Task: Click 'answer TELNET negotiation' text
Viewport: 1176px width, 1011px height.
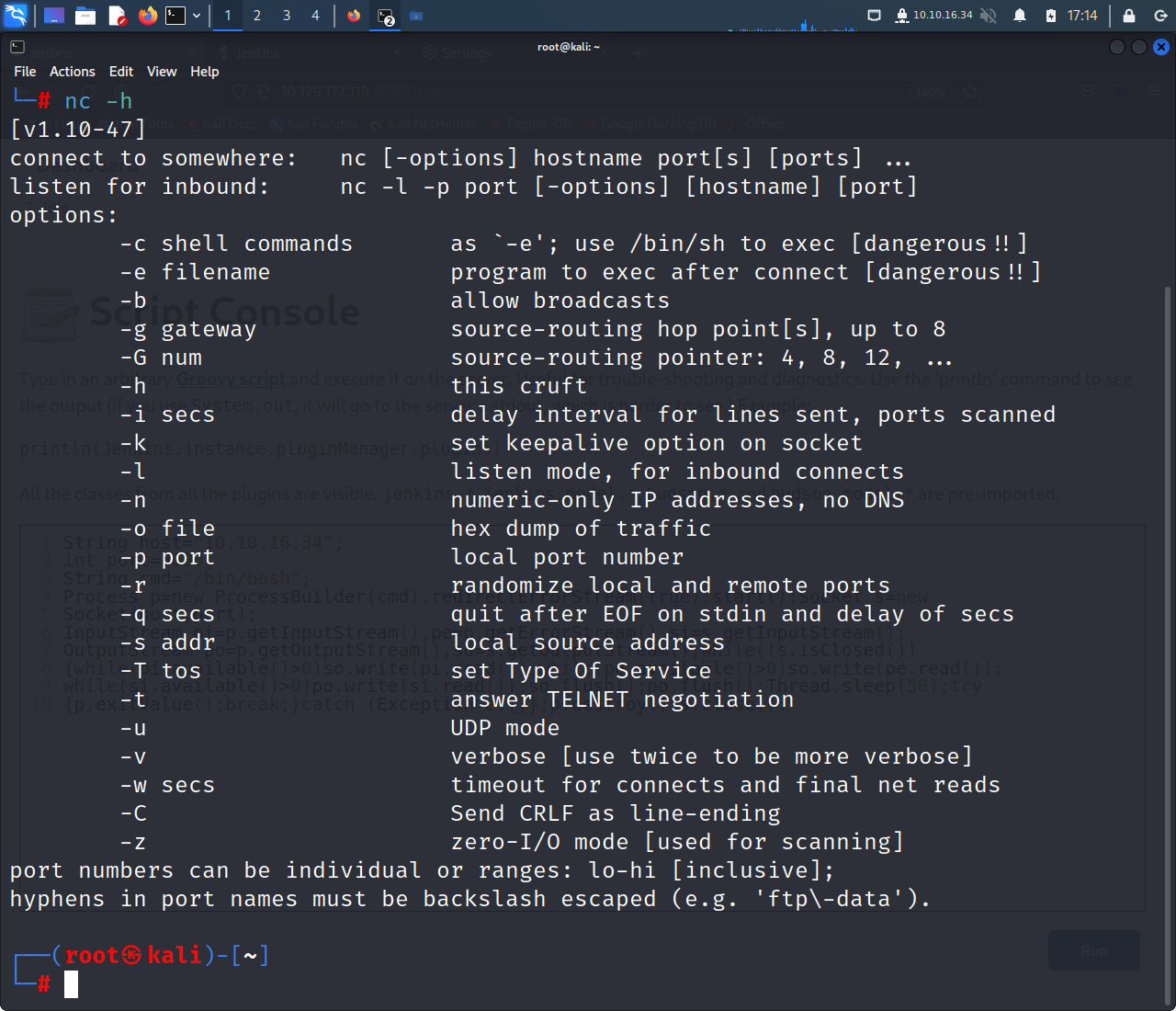Action: [622, 699]
